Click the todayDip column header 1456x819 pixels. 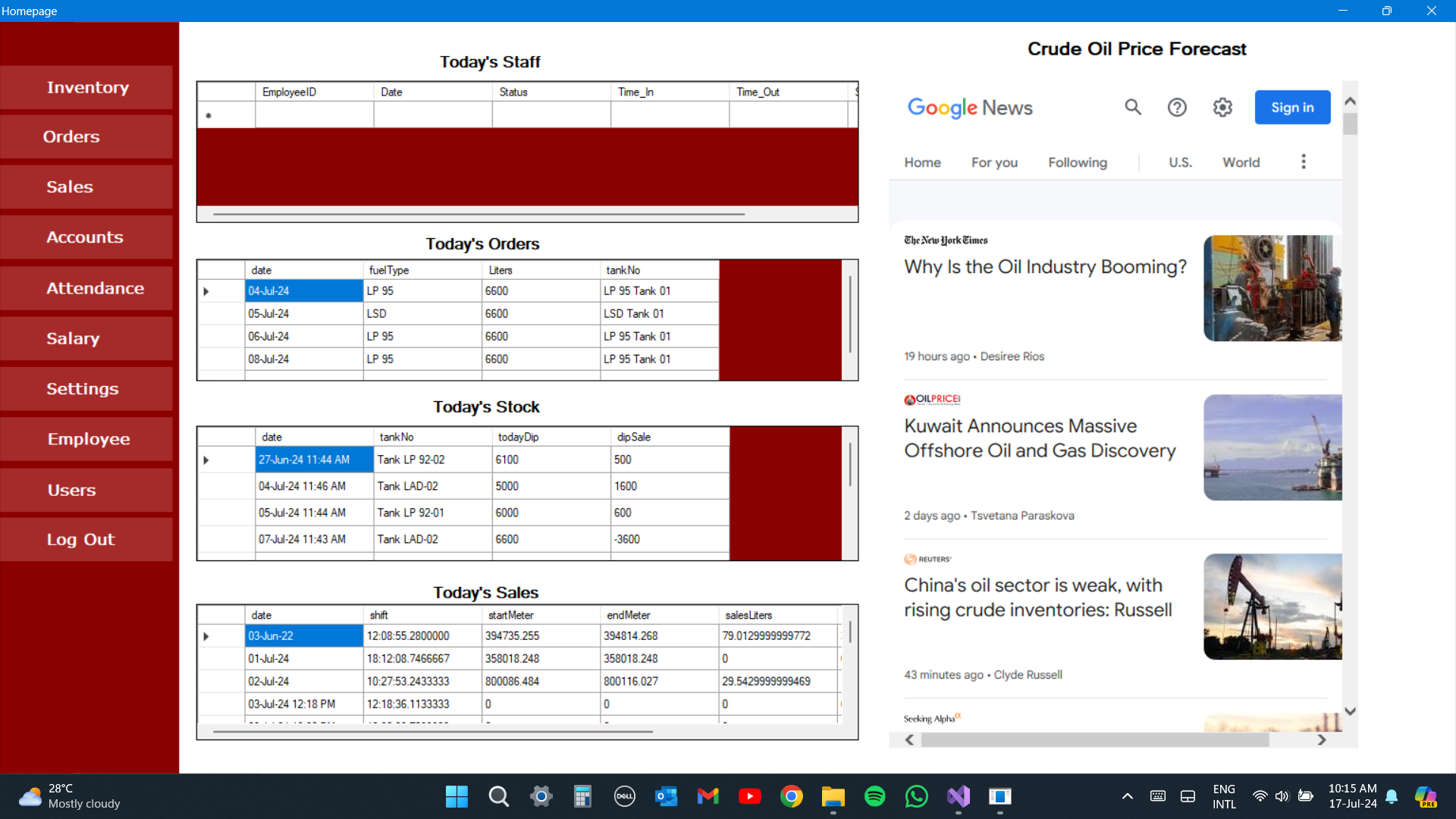(x=551, y=437)
